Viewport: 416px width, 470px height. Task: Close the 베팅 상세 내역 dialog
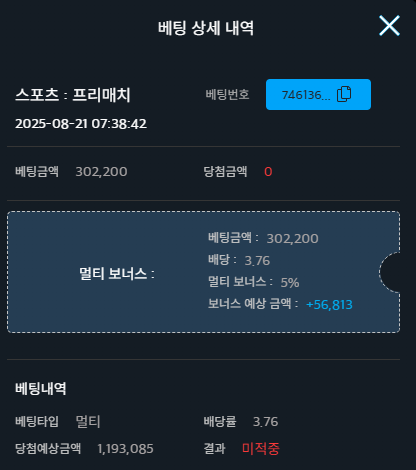pyautogui.click(x=389, y=26)
